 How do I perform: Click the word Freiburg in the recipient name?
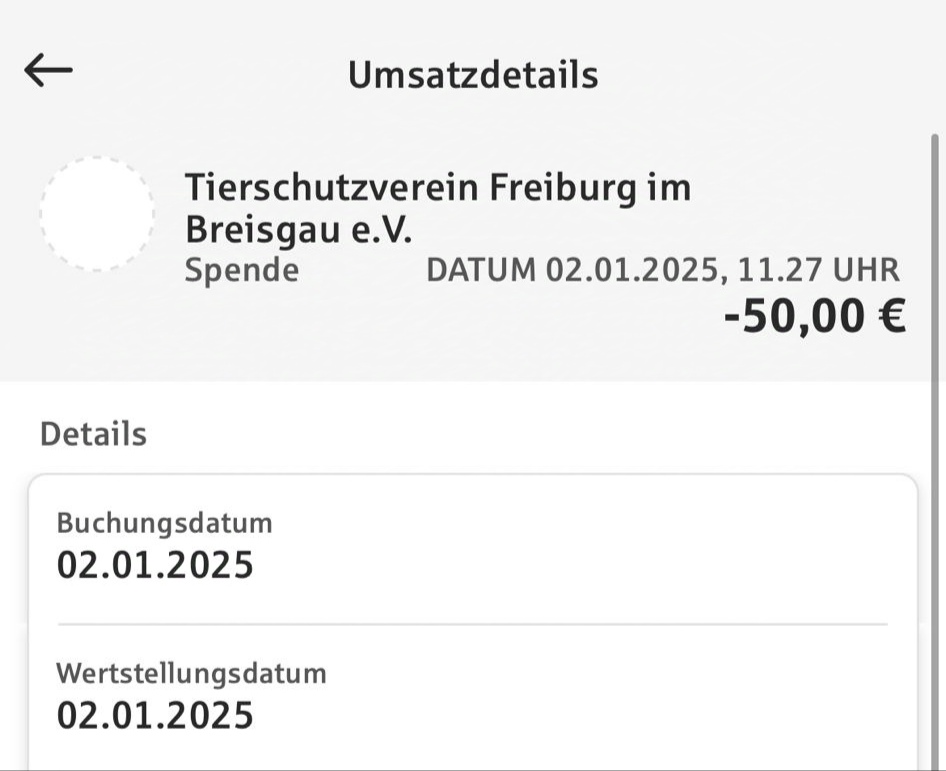(x=558, y=188)
